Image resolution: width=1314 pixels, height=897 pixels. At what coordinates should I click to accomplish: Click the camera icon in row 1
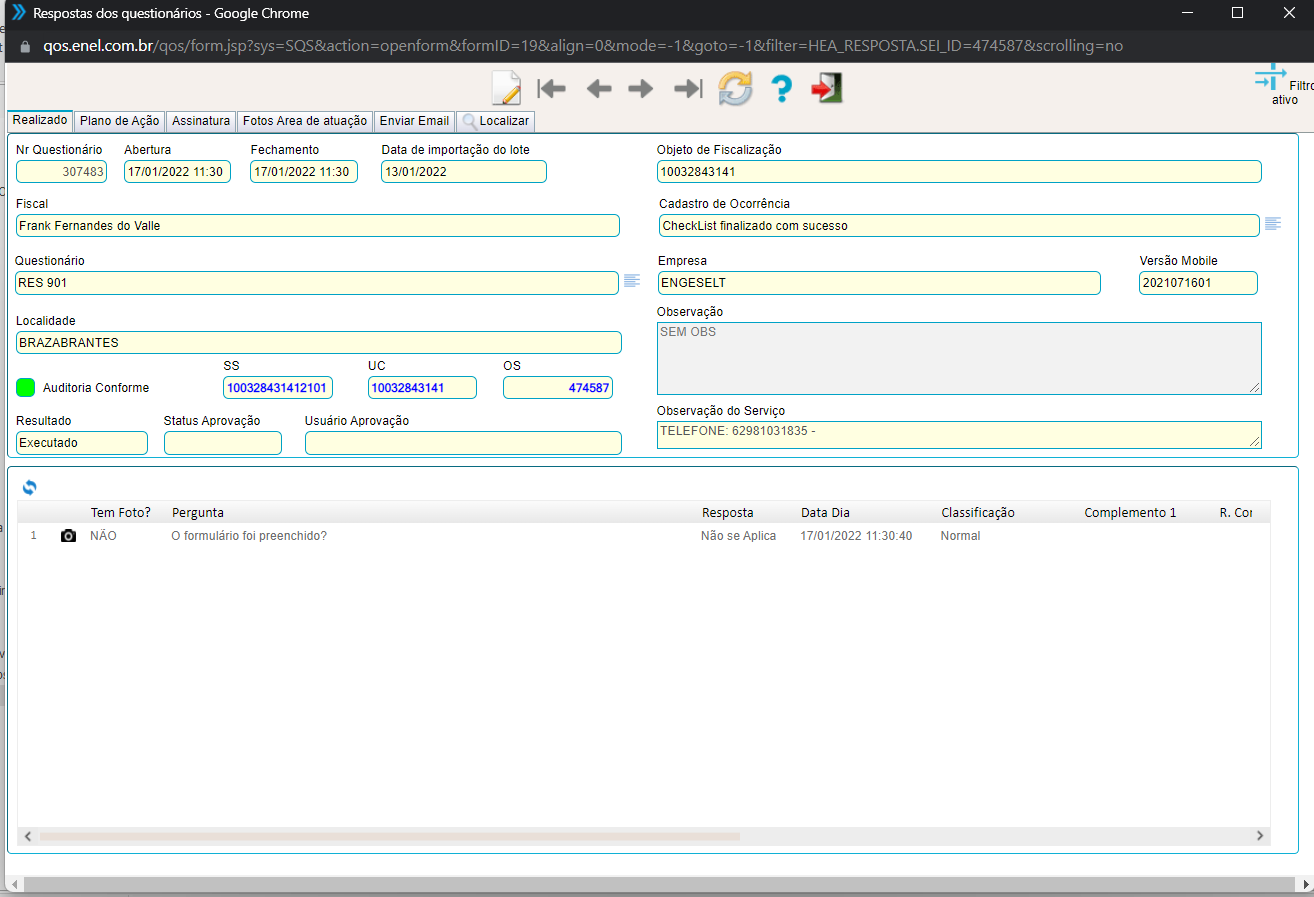(68, 536)
